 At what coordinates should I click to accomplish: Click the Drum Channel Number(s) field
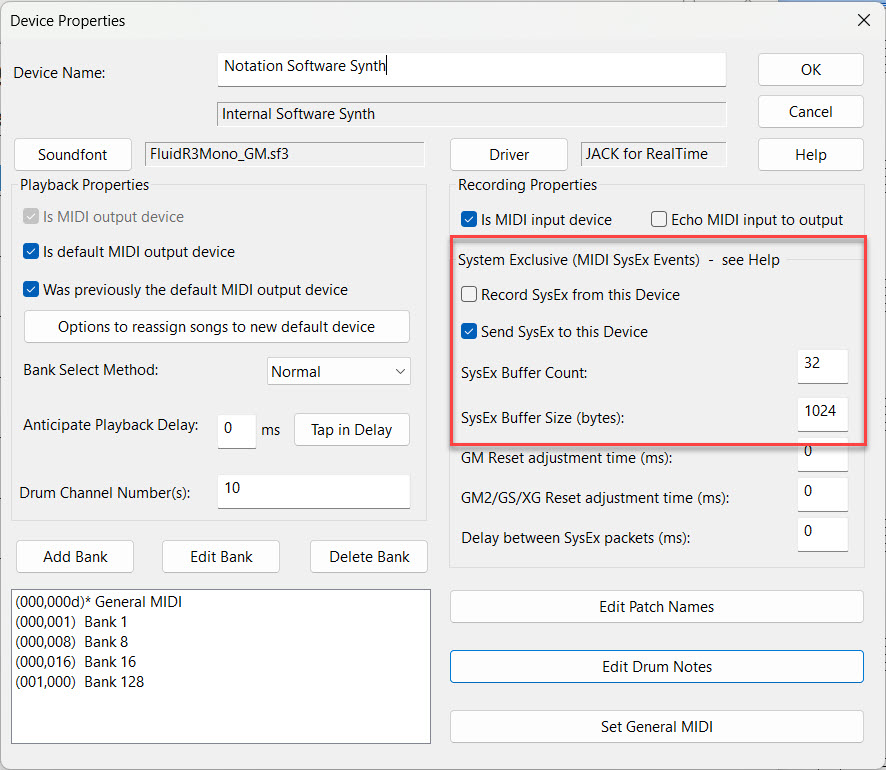point(312,490)
